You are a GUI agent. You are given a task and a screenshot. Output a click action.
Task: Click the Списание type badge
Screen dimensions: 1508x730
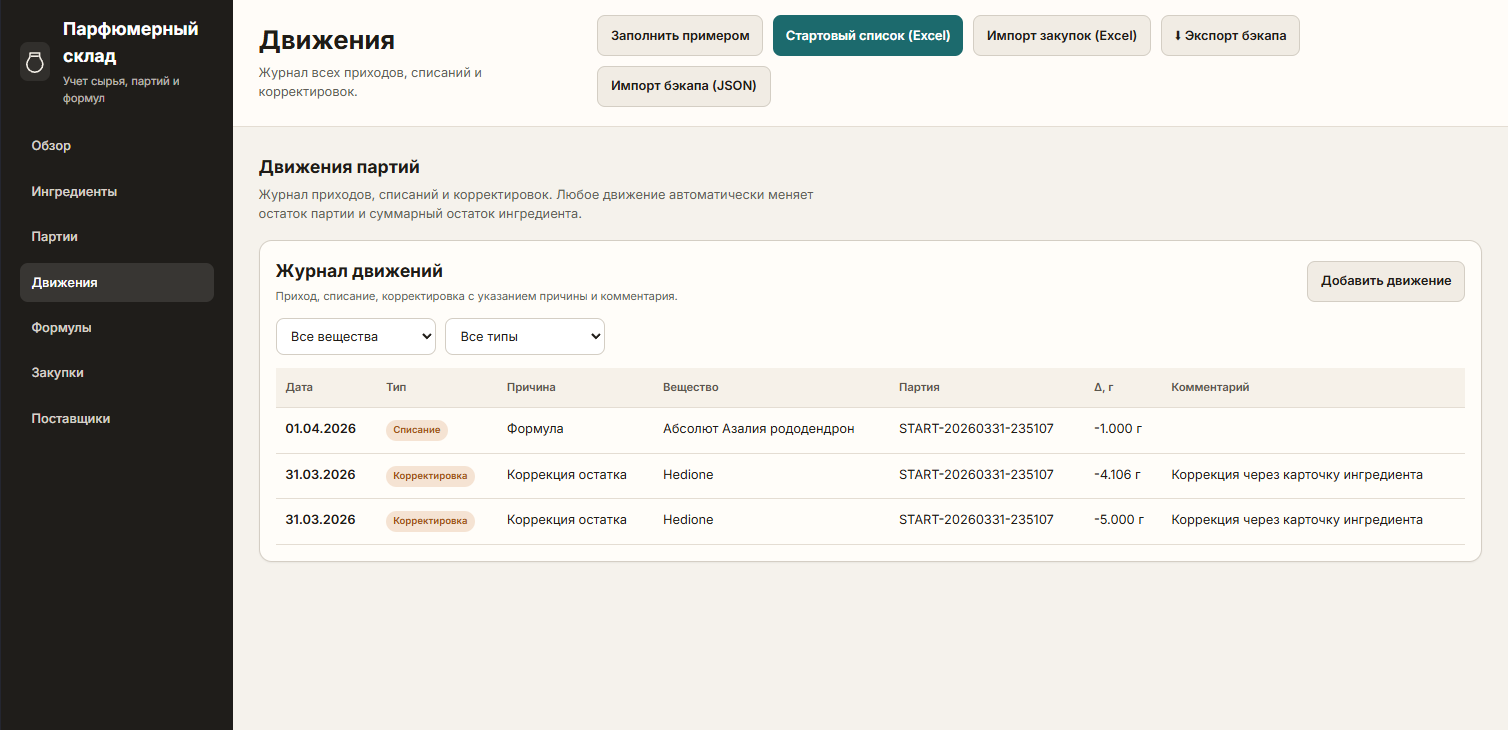pos(416,430)
